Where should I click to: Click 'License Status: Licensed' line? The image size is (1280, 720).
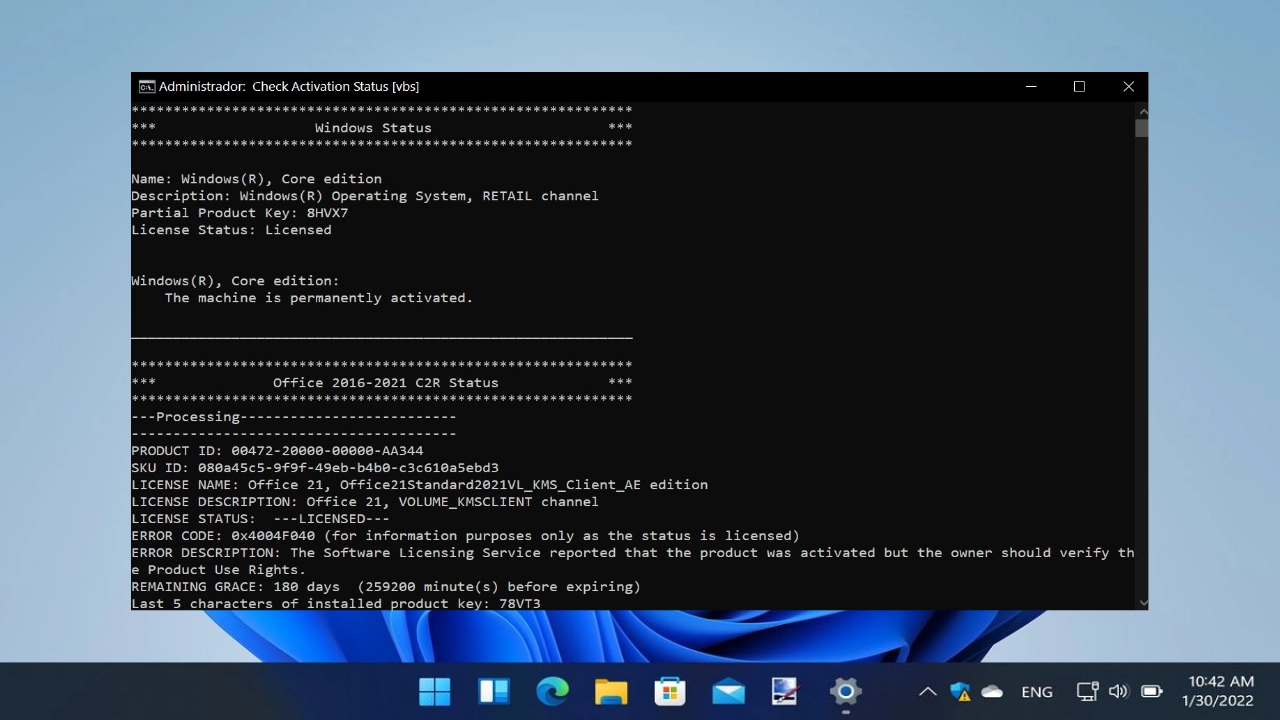231,230
